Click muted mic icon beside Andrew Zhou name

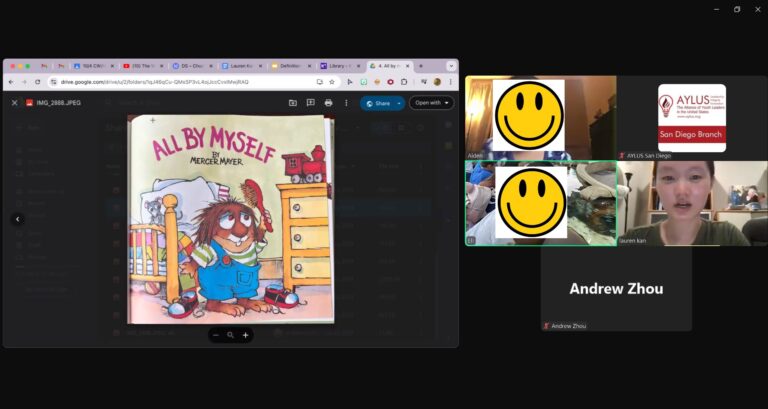tap(546, 326)
